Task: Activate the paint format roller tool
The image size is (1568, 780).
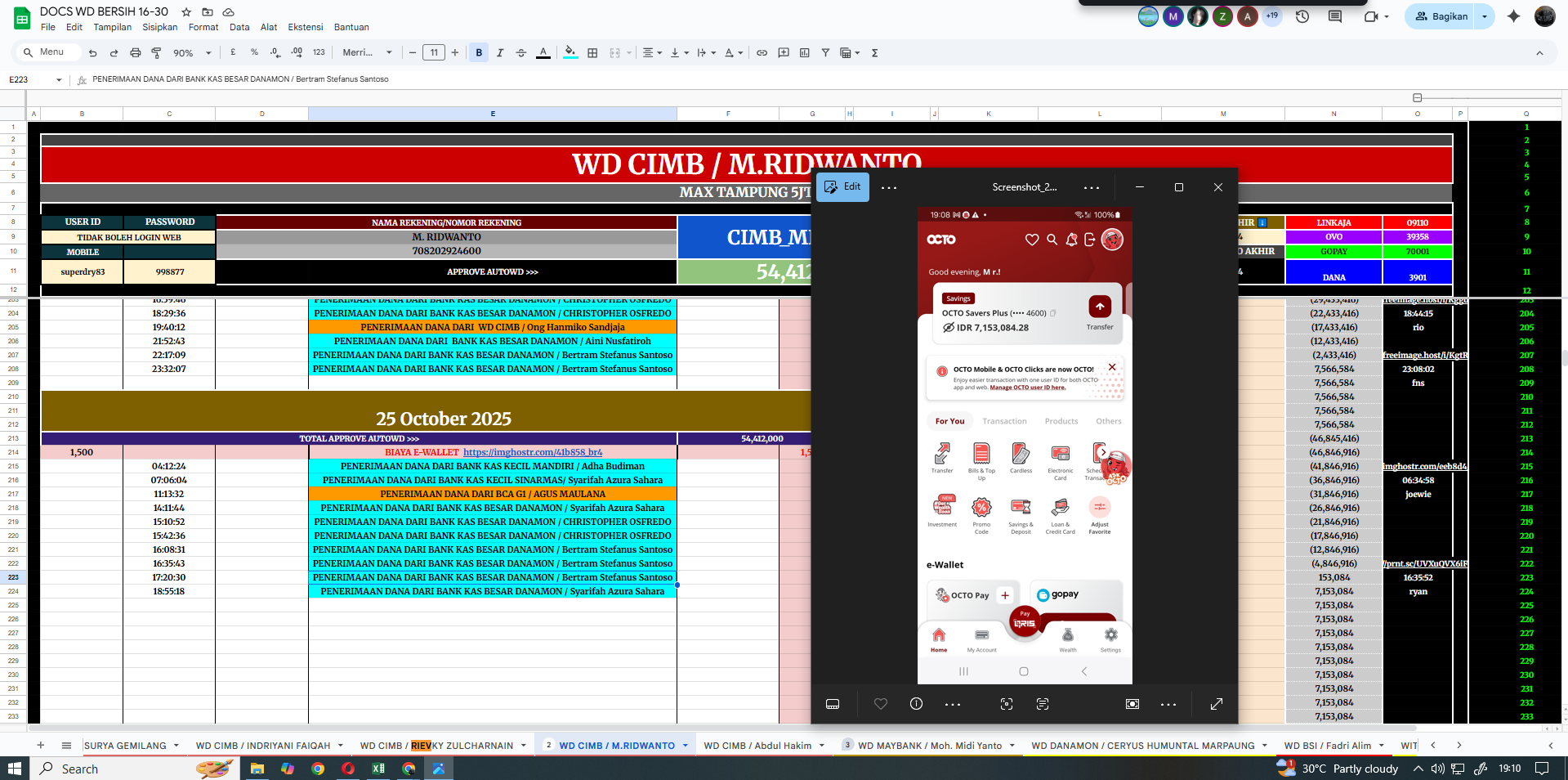Action: pyautogui.click(x=156, y=53)
